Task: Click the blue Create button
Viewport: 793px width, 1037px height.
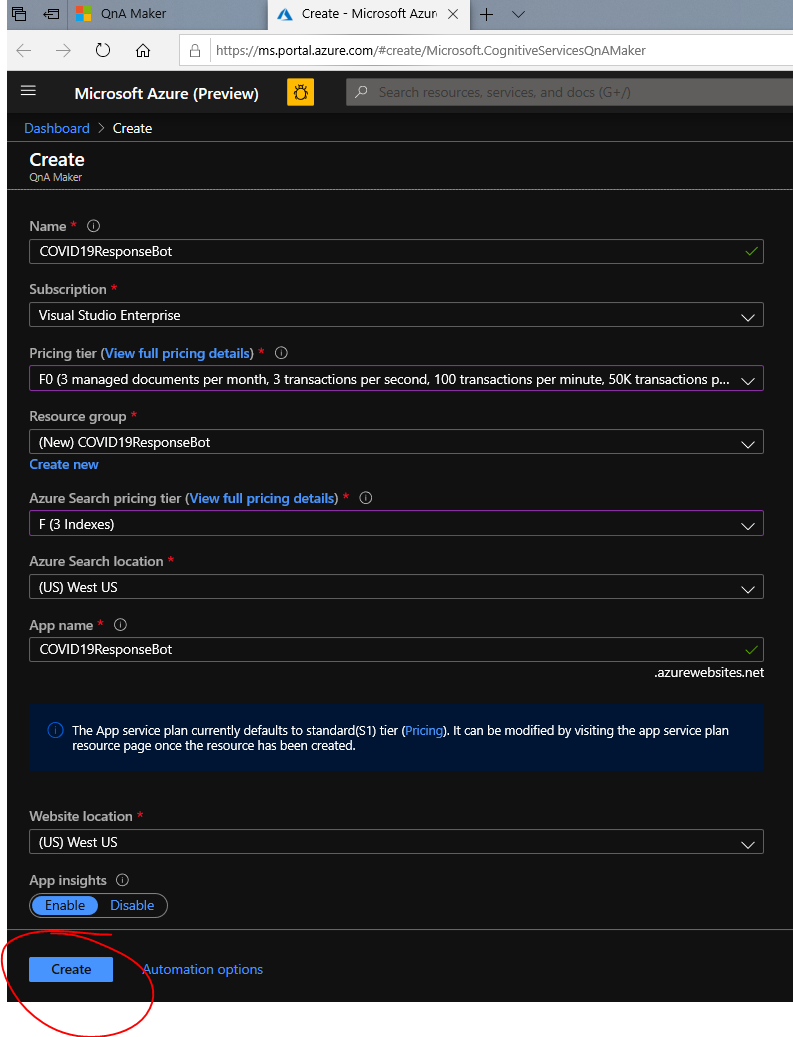Action: (x=71, y=969)
